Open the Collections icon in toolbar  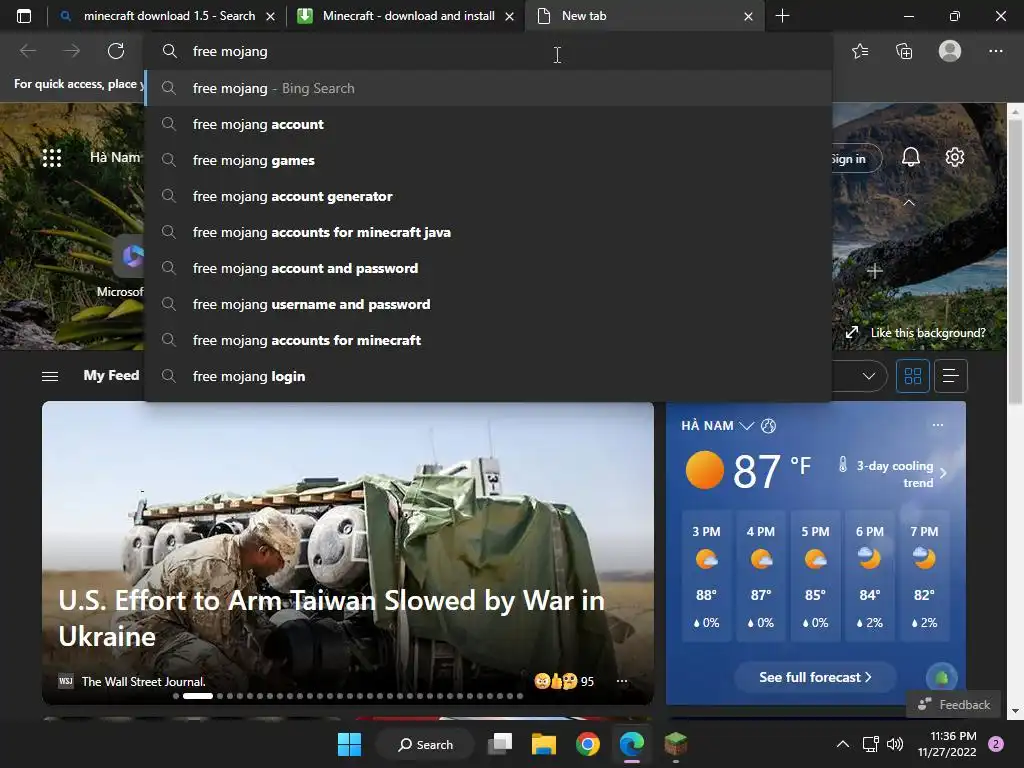pyautogui.click(x=904, y=51)
